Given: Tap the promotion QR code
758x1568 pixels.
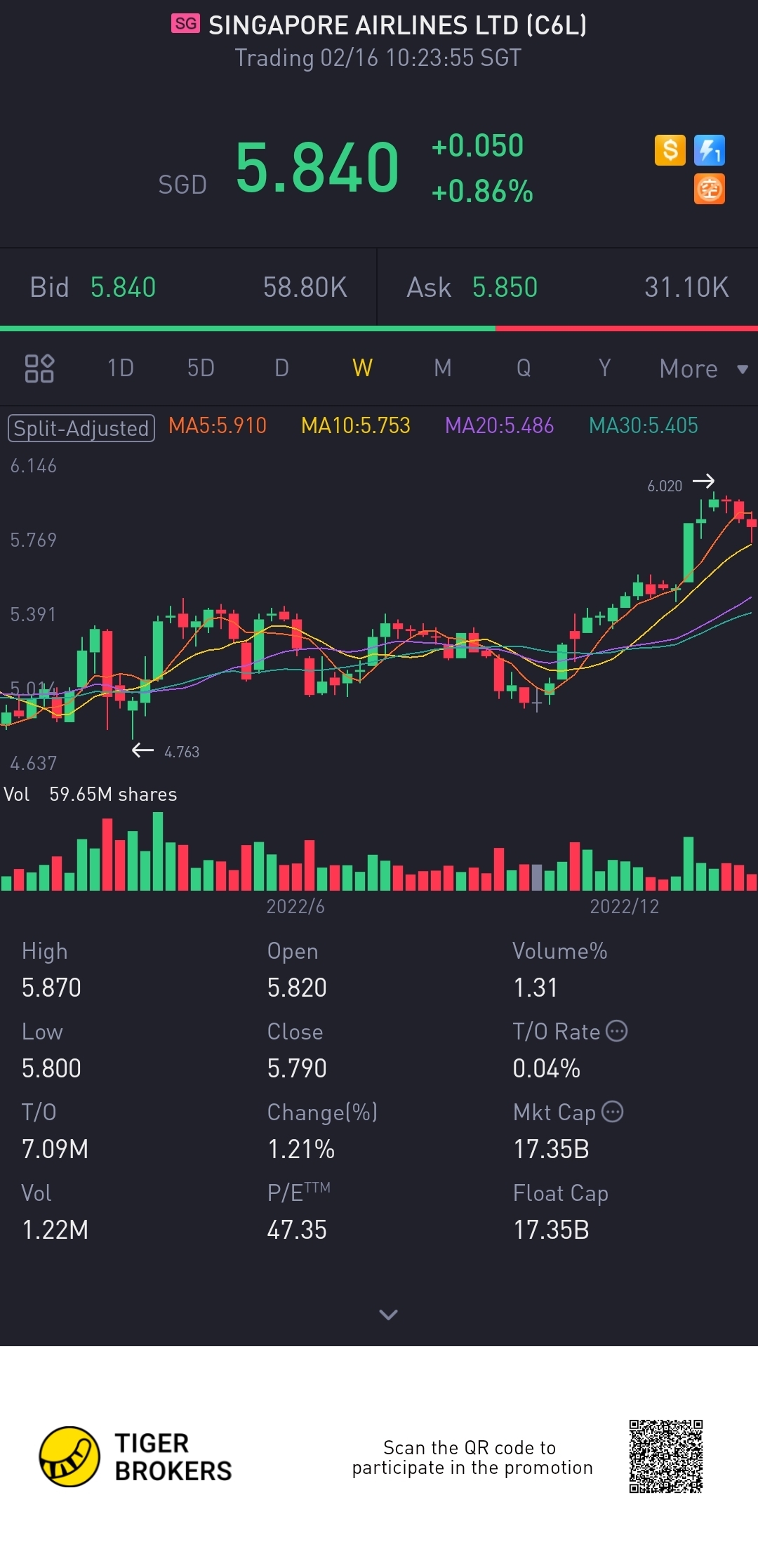Looking at the screenshot, I should pos(666,1456).
